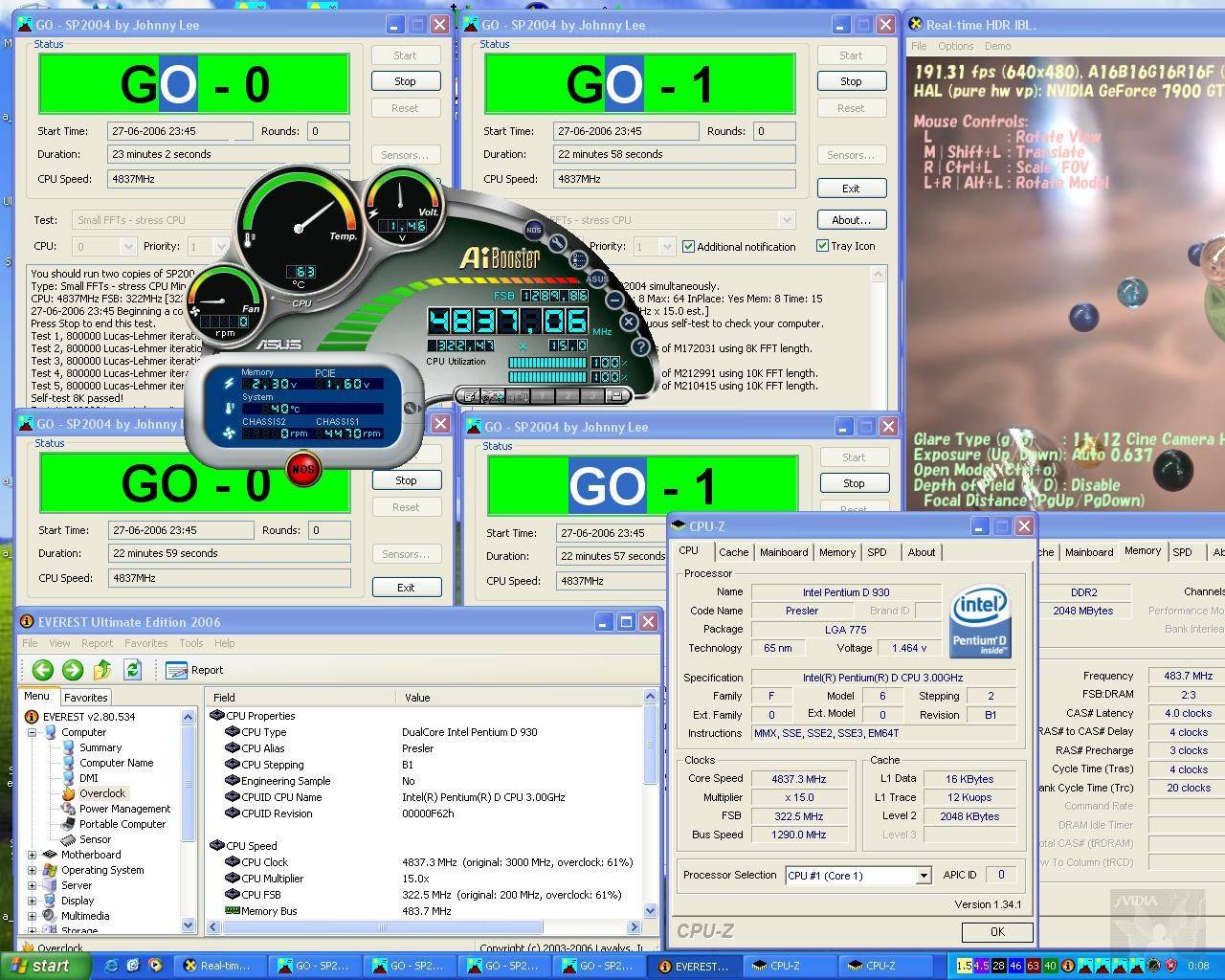This screenshot has height=980, width=1225.
Task: Select the Sensor item in EVEREST tree
Action: (95, 839)
